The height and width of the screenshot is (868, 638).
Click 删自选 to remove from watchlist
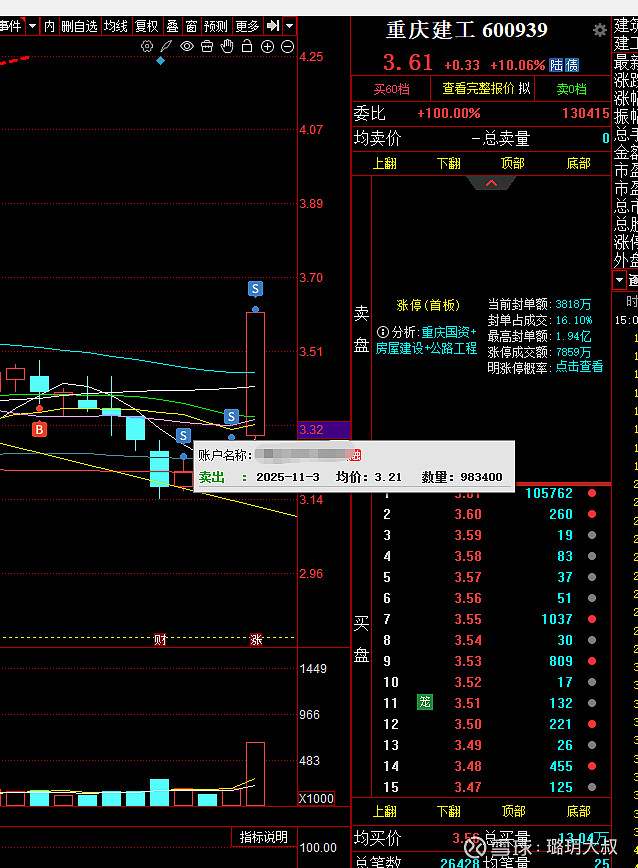[79, 26]
